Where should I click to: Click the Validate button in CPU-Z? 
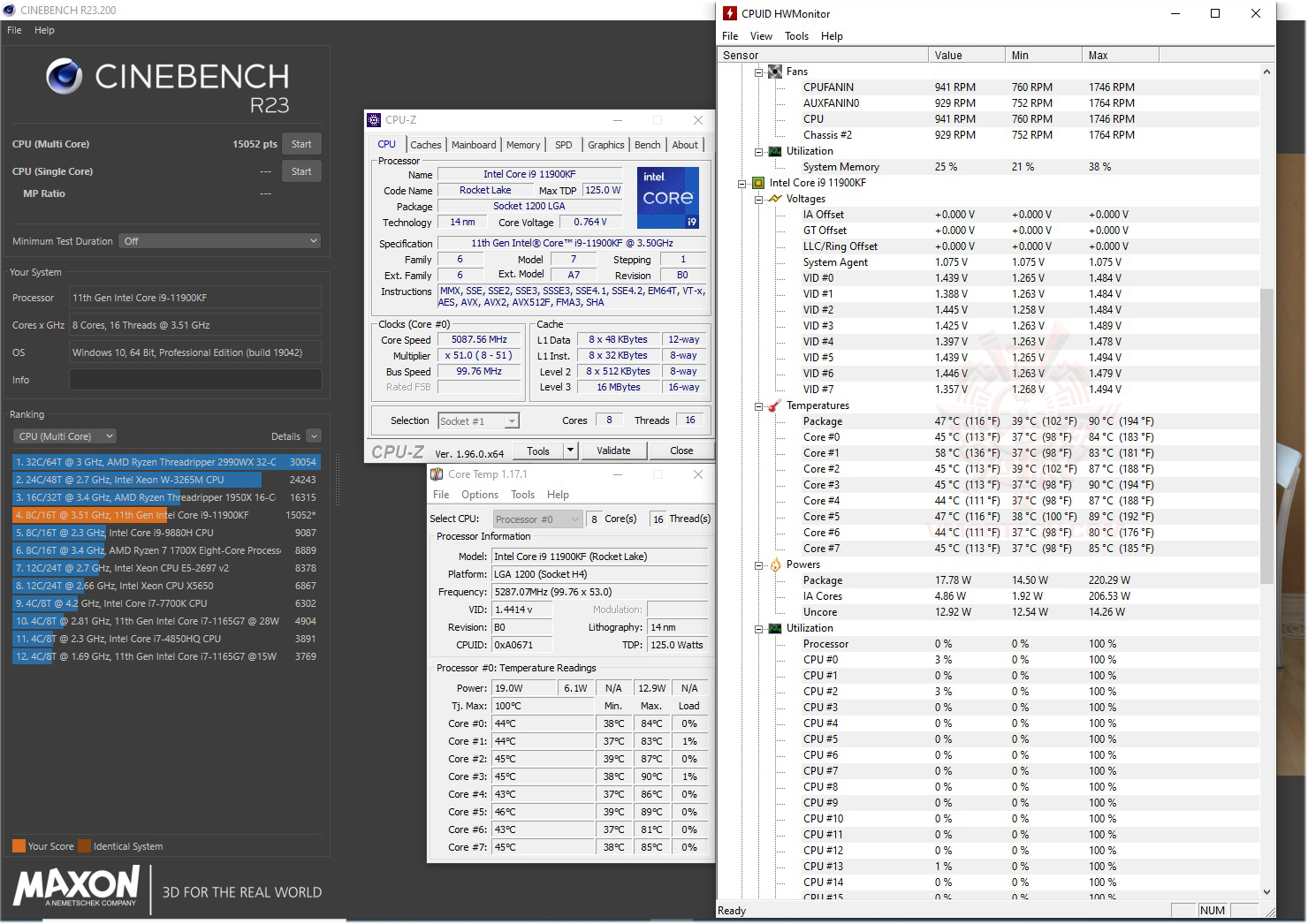point(613,451)
